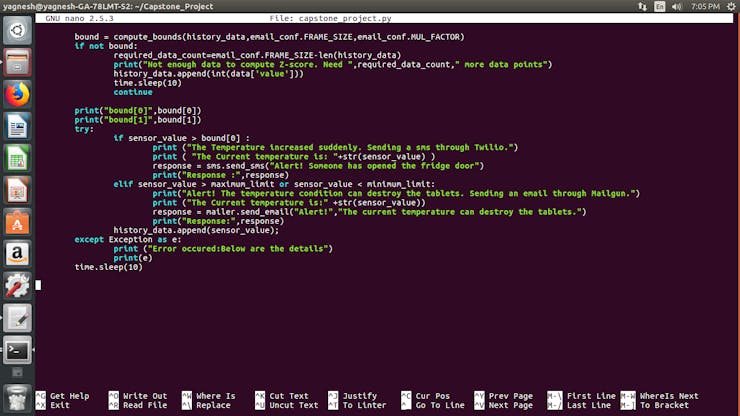Click the Cur Pos shortcut label
The width and height of the screenshot is (740, 416).
[x=432, y=396]
